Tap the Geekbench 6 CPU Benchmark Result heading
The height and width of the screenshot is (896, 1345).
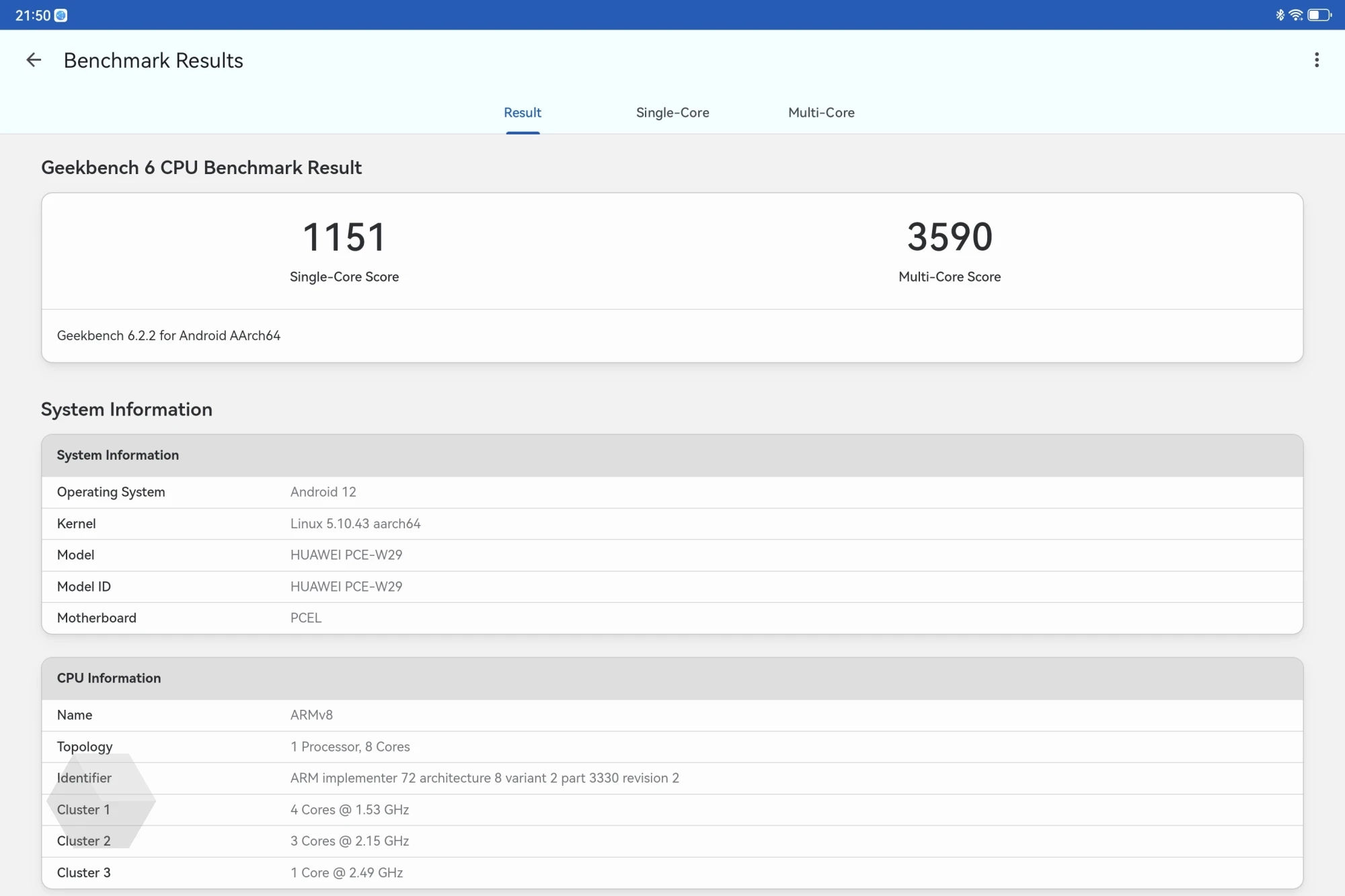click(201, 167)
